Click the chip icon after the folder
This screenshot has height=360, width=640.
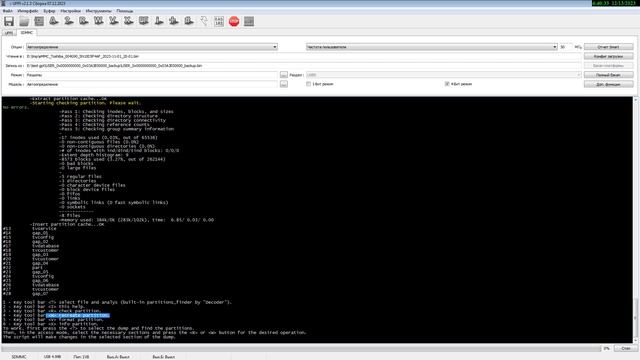[x=39, y=21]
